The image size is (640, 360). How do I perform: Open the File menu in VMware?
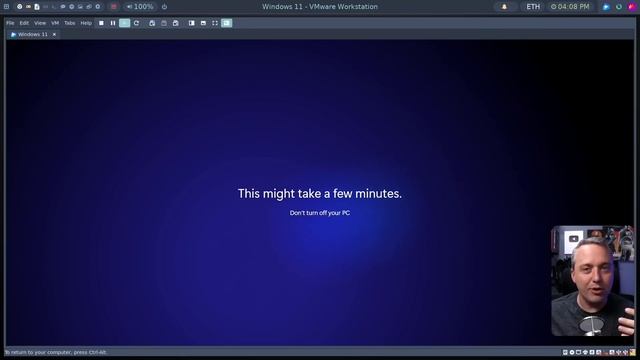(x=10, y=23)
